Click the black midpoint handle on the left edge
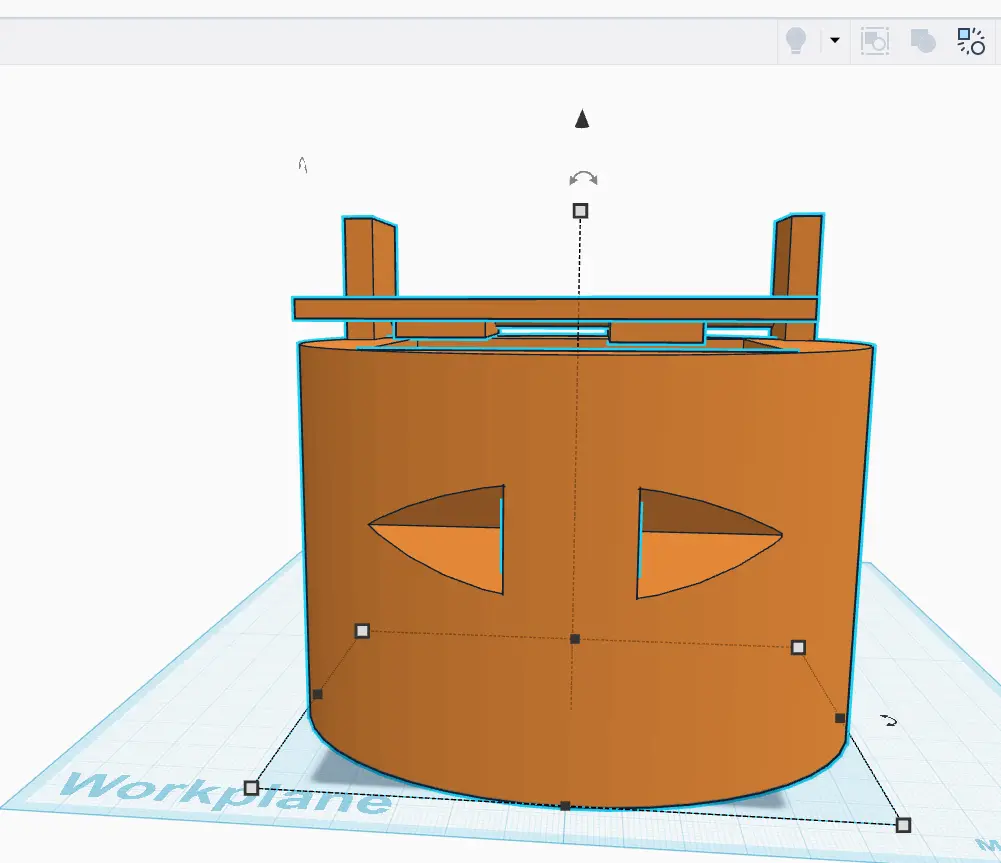The height and width of the screenshot is (863, 1001). pos(317,694)
